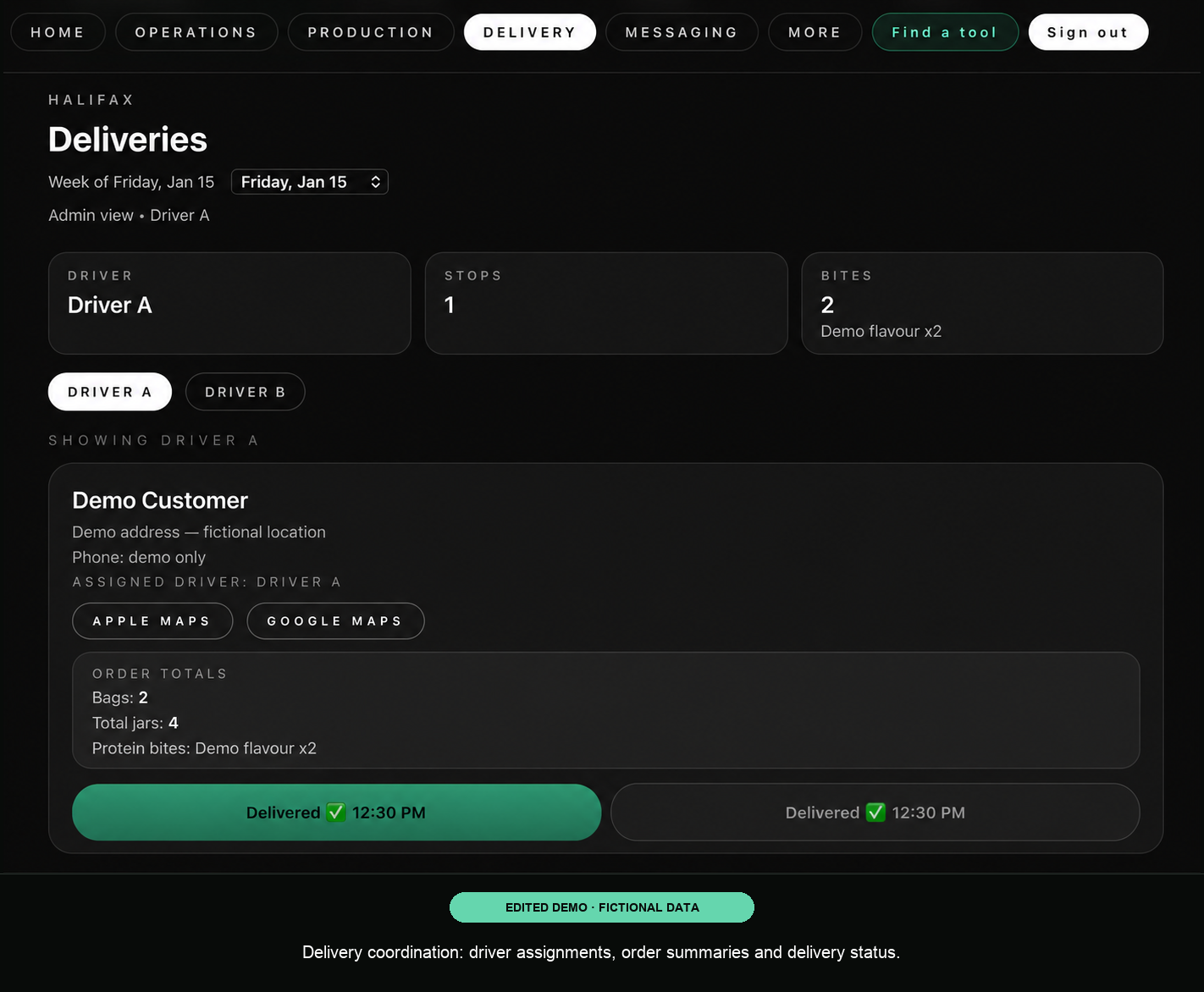Click the 'Bags: 2' line

[120, 697]
